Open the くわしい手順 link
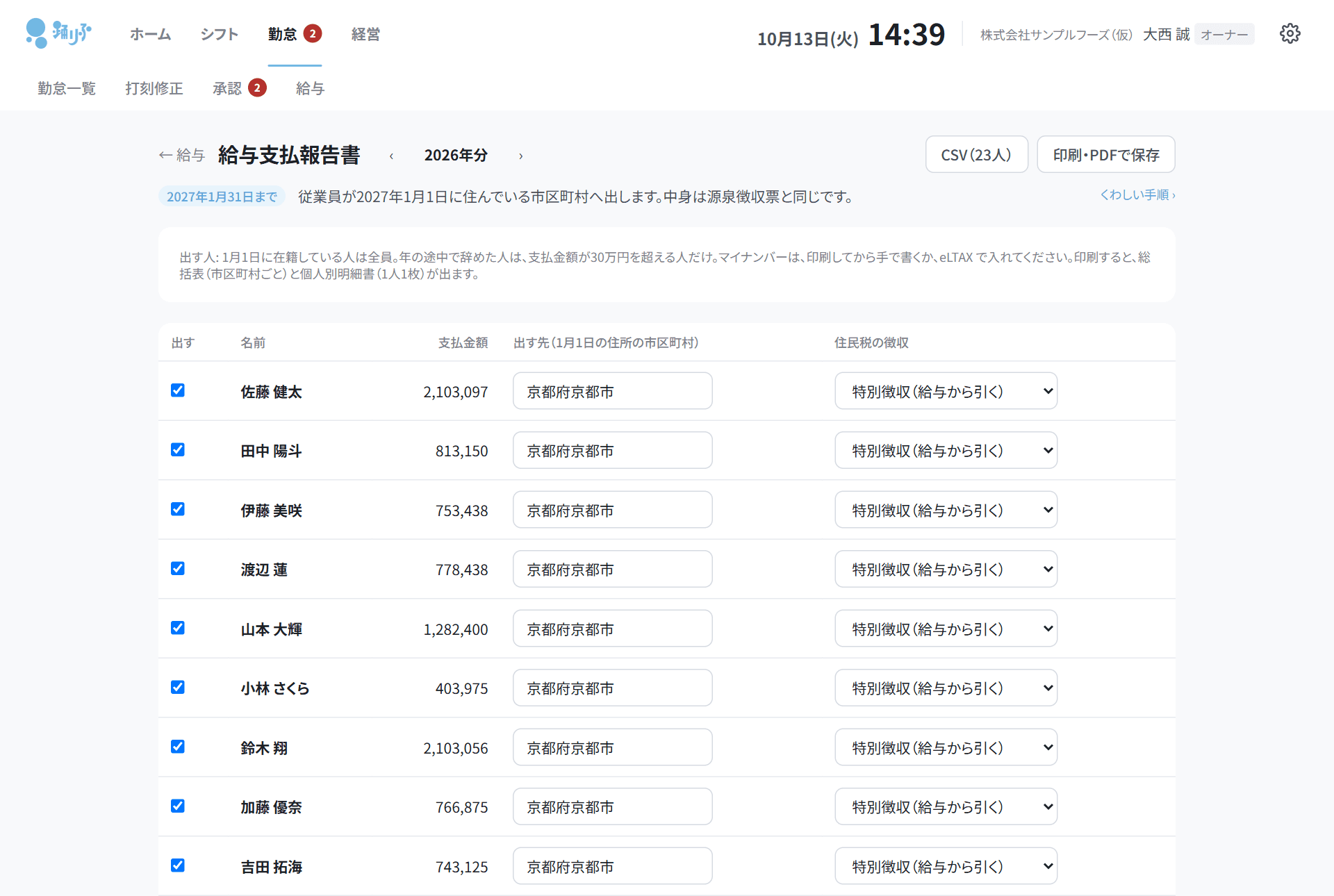This screenshot has width=1334, height=896. pos(1137,195)
